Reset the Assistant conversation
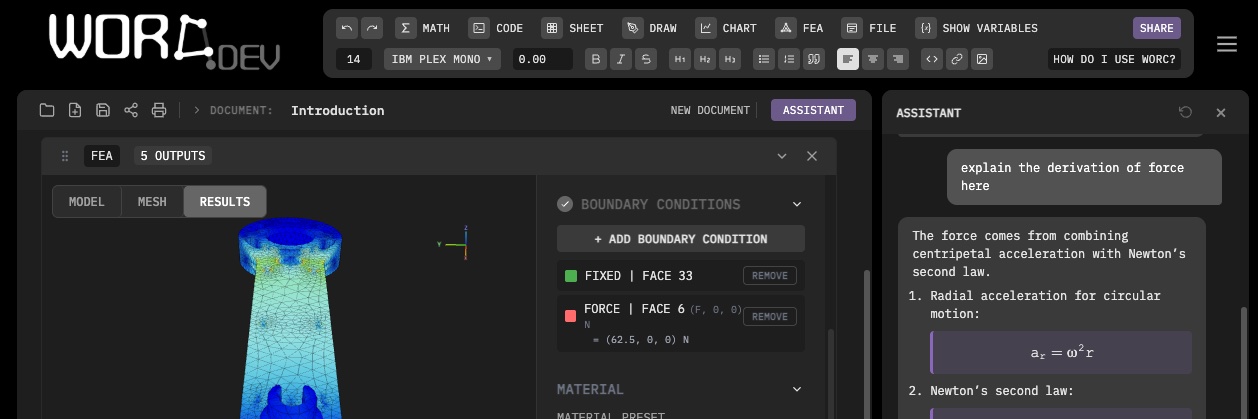 point(1186,113)
